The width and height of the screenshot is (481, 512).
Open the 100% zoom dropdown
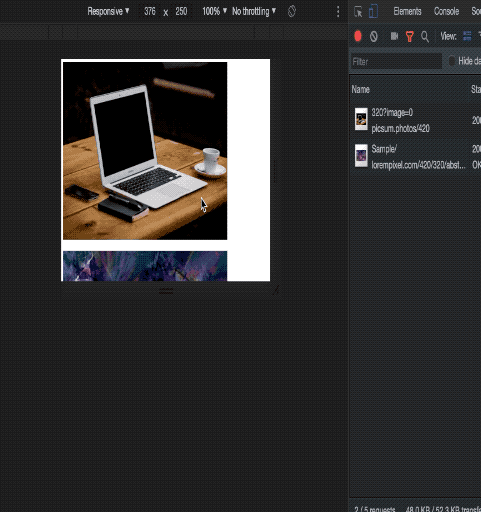215,11
